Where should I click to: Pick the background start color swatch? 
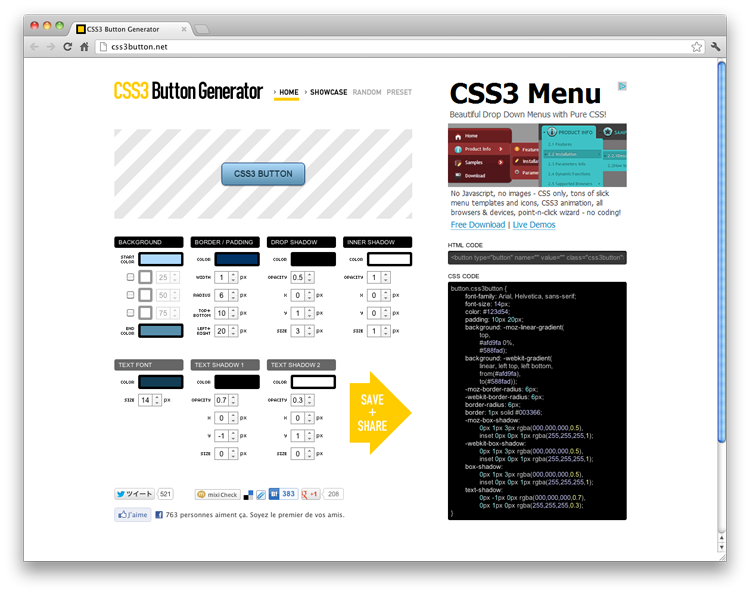point(161,259)
